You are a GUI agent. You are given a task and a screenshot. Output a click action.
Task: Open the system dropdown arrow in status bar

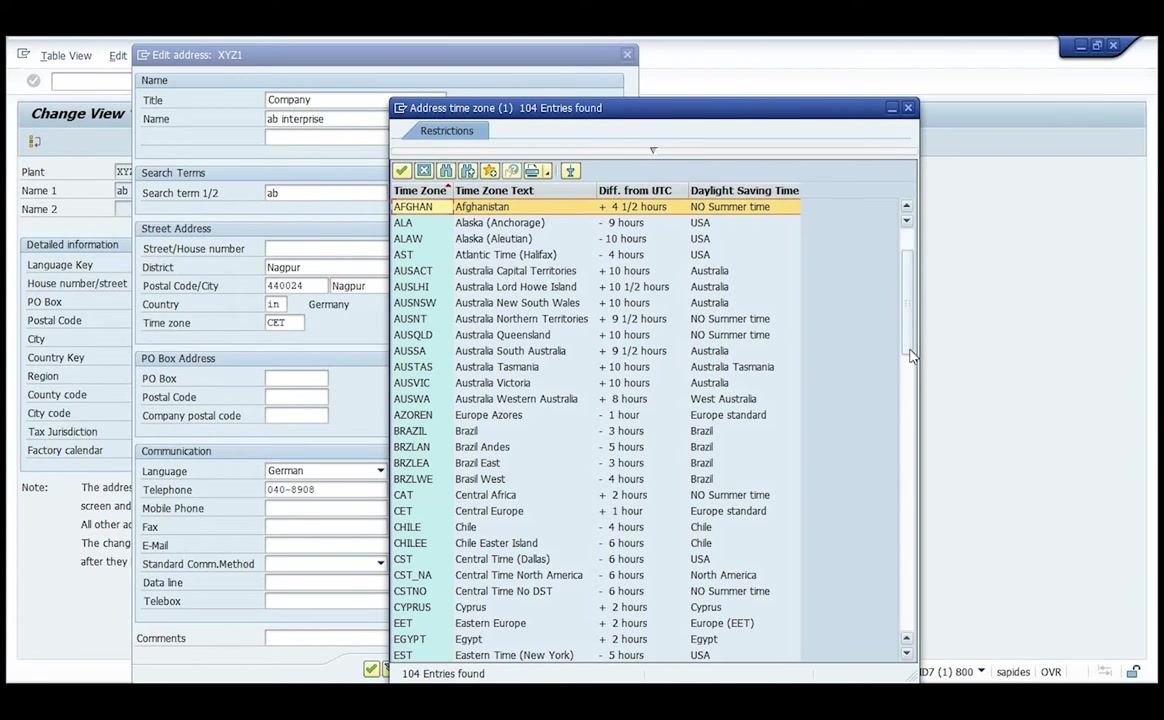click(x=981, y=671)
